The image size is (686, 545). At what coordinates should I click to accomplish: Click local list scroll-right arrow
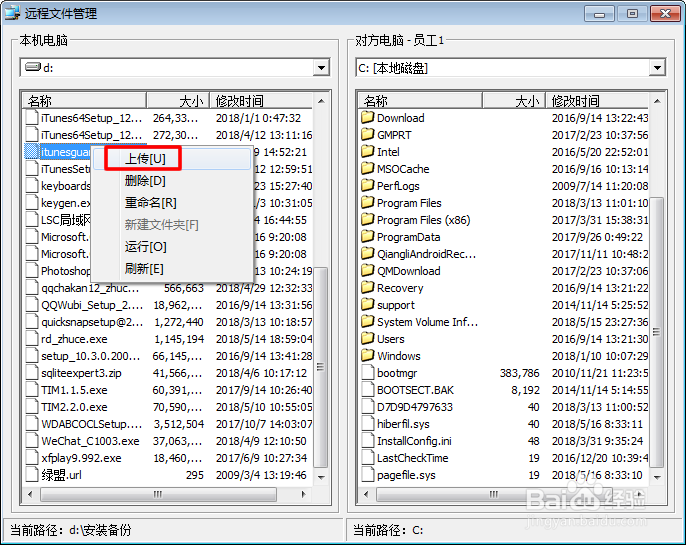tap(304, 494)
